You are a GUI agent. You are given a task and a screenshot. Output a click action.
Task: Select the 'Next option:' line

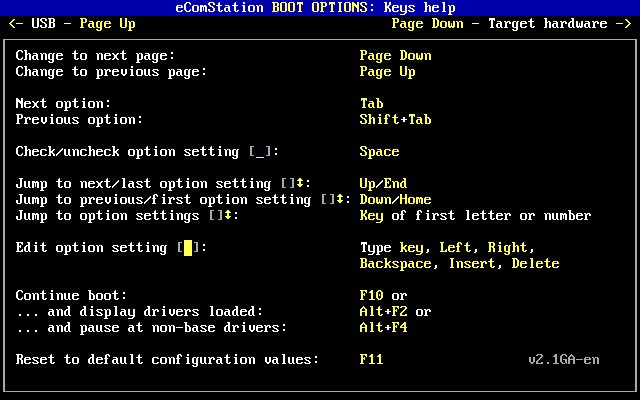pos(63,104)
